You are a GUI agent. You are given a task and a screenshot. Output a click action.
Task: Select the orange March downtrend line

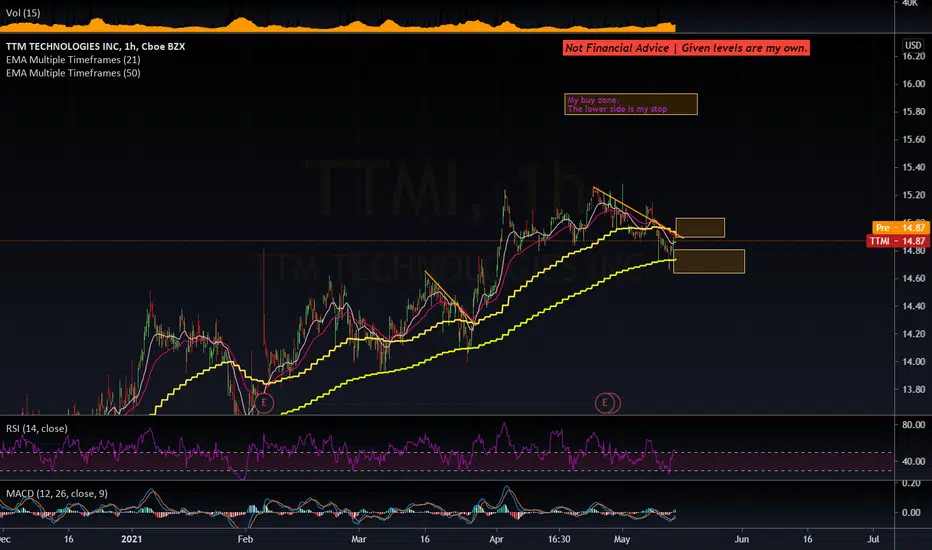450,298
